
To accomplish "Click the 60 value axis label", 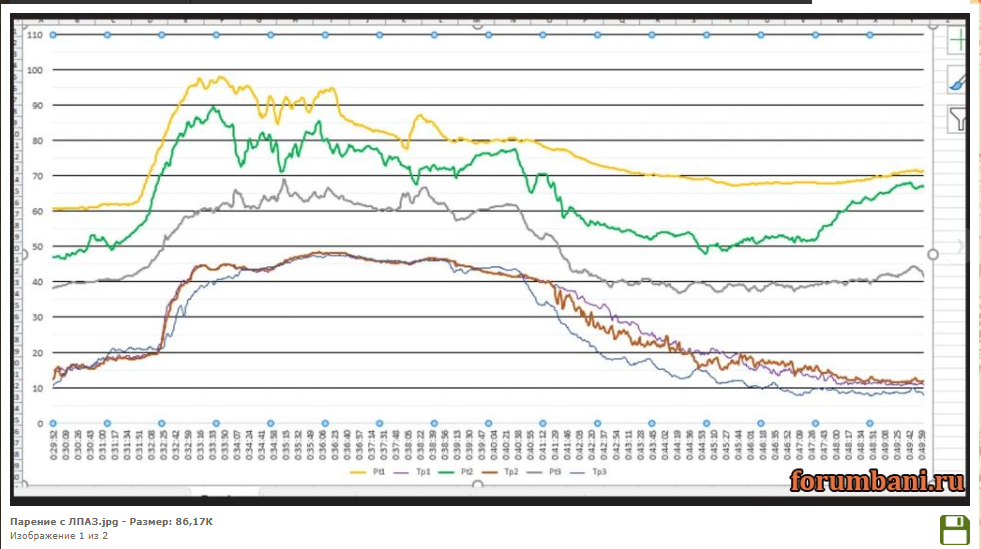I will [38, 211].
